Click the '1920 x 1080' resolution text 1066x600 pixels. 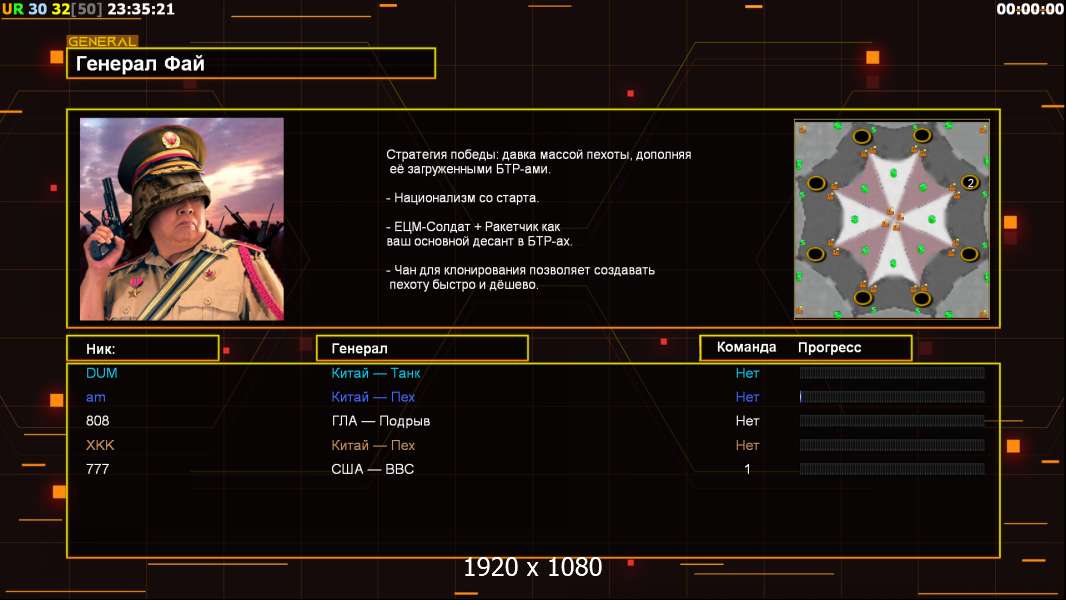533,567
